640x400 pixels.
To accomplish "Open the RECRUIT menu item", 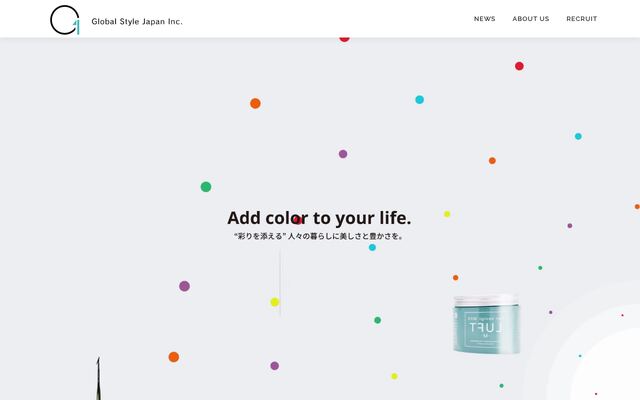I will (582, 19).
